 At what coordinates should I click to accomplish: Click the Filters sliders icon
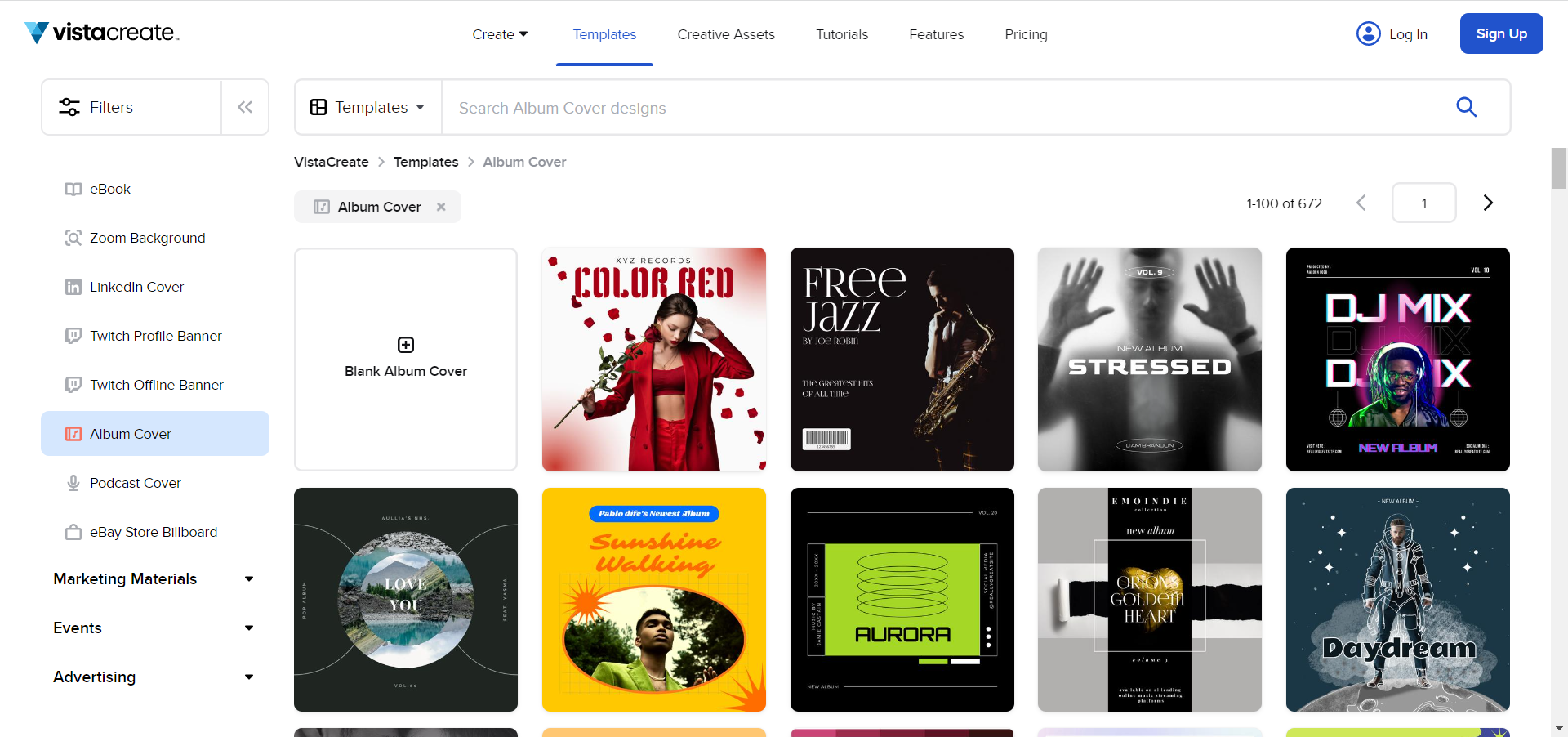coord(69,107)
